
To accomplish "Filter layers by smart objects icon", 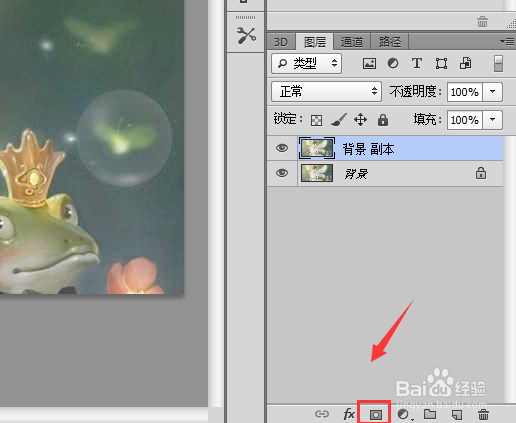I will [x=465, y=63].
